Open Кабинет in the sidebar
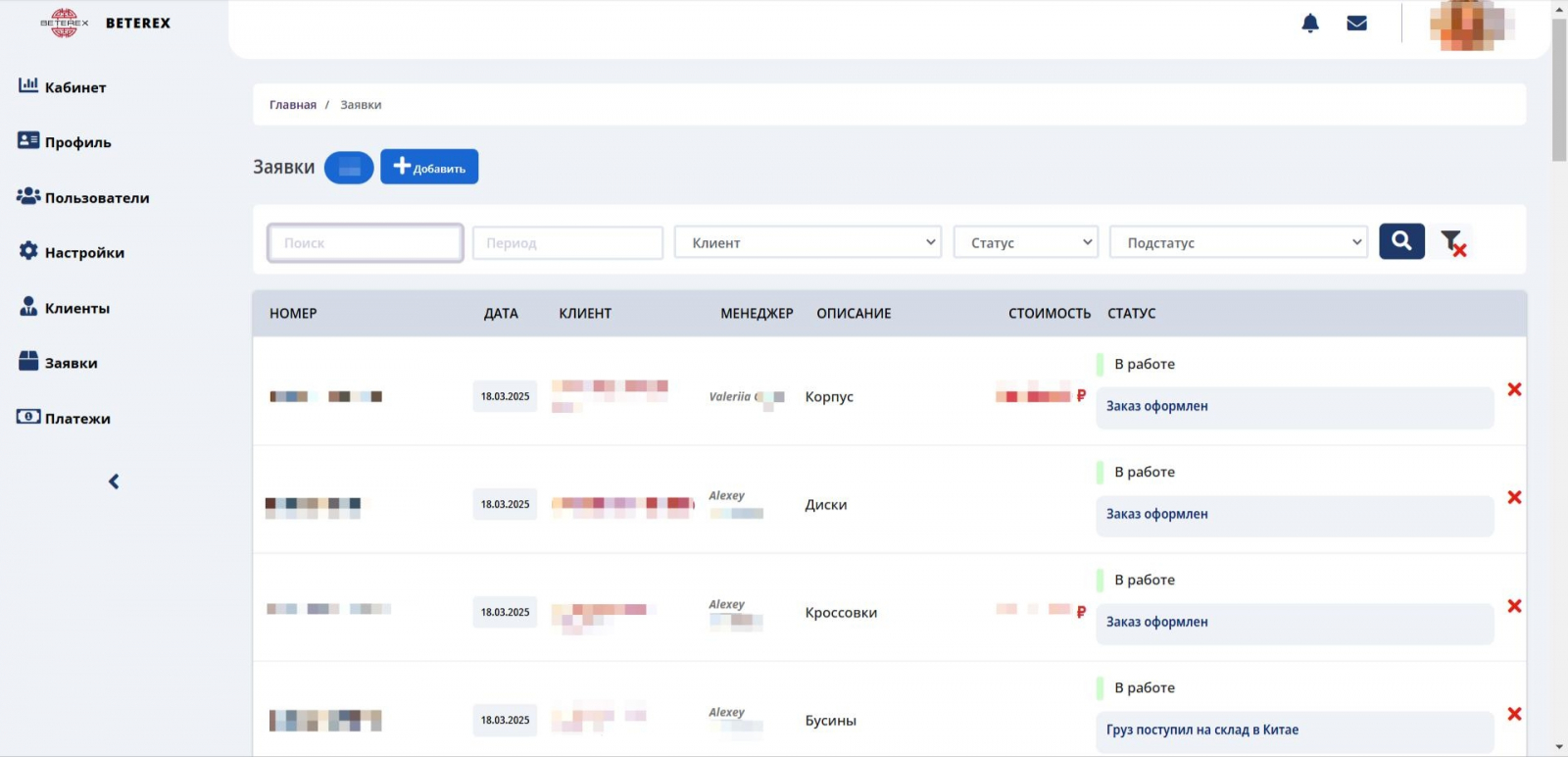Viewport: 1568px width, 757px height. click(74, 87)
